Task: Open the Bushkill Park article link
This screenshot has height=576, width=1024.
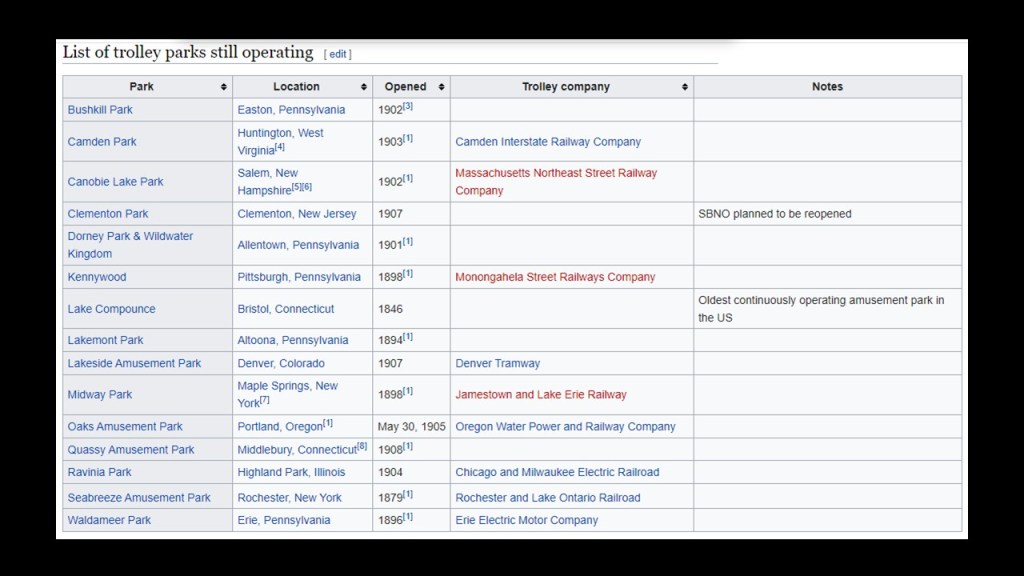Action: [100, 110]
